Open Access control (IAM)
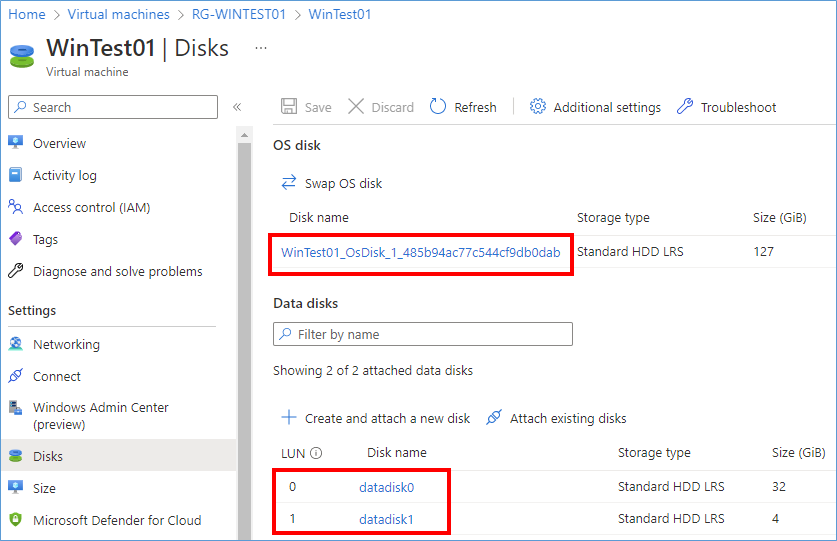Viewport: 837px width, 541px height. pos(91,208)
